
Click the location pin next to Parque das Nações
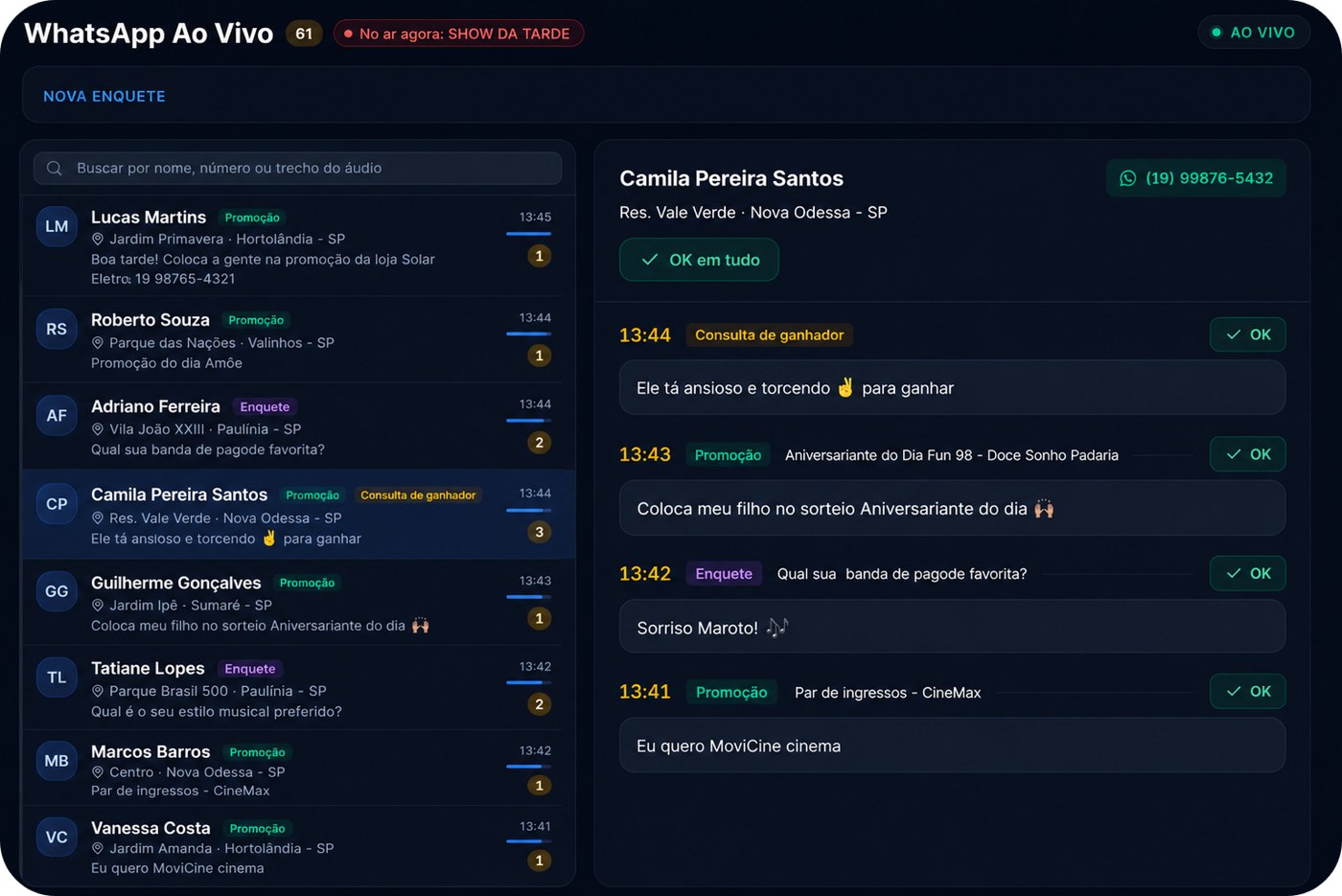[98, 342]
